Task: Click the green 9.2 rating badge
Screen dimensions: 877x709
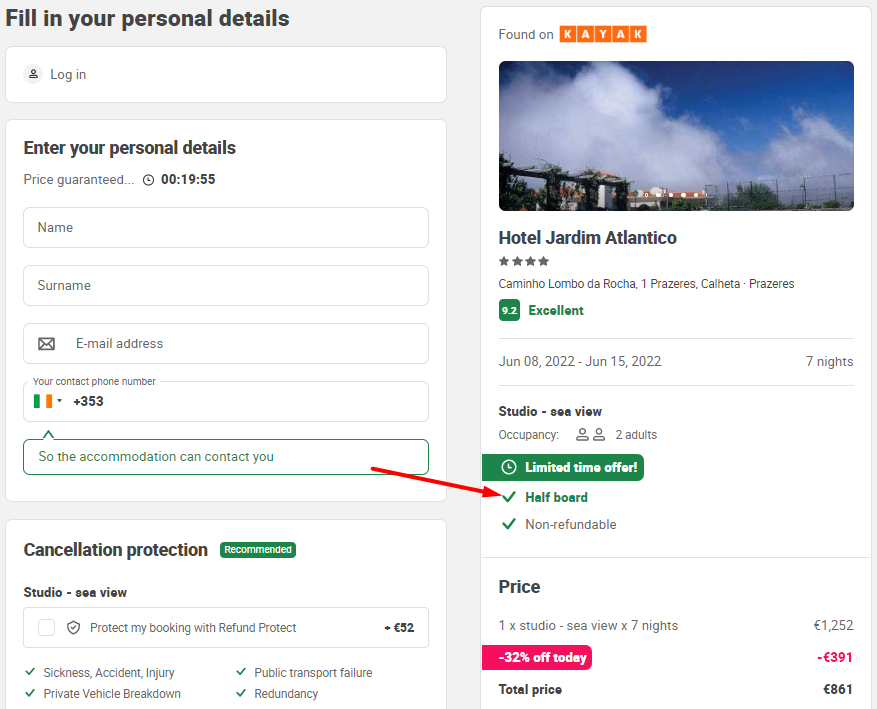Action: [x=509, y=310]
